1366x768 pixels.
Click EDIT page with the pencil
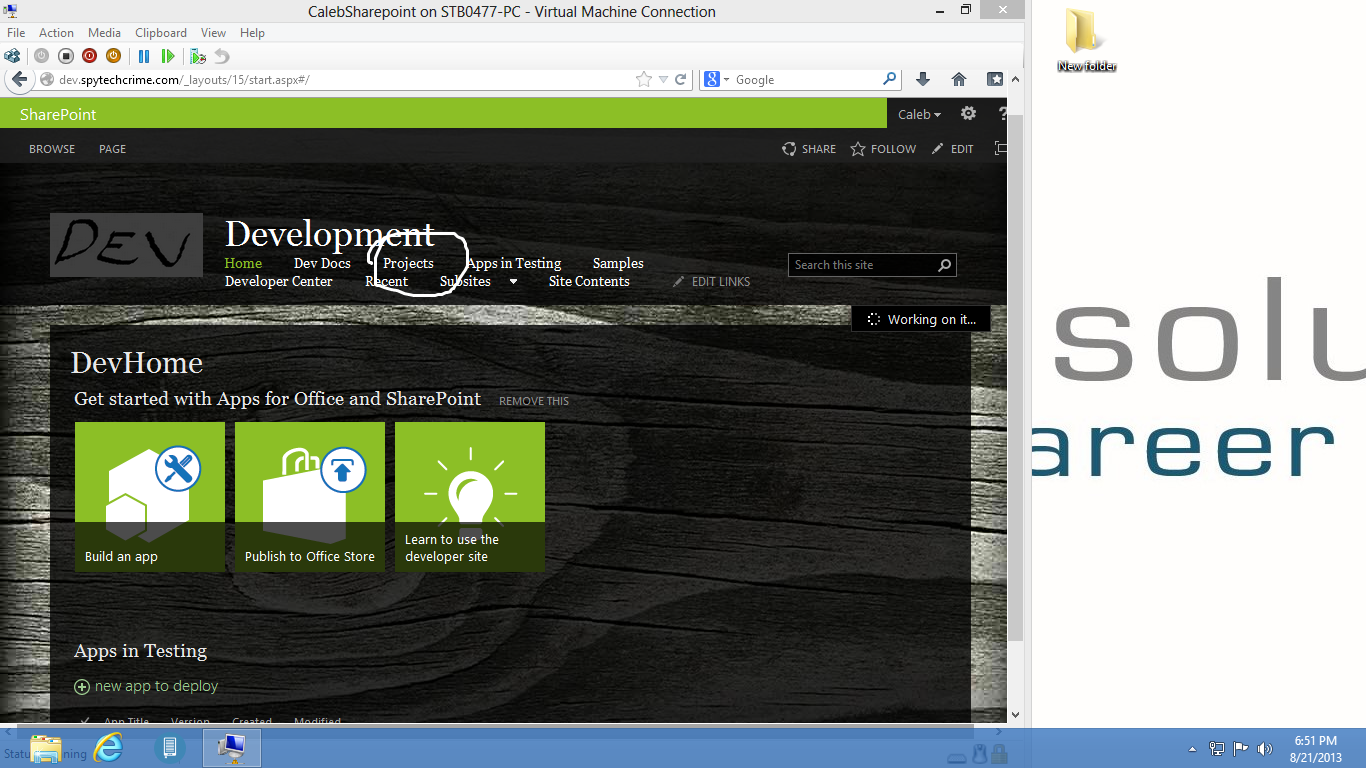pos(952,149)
